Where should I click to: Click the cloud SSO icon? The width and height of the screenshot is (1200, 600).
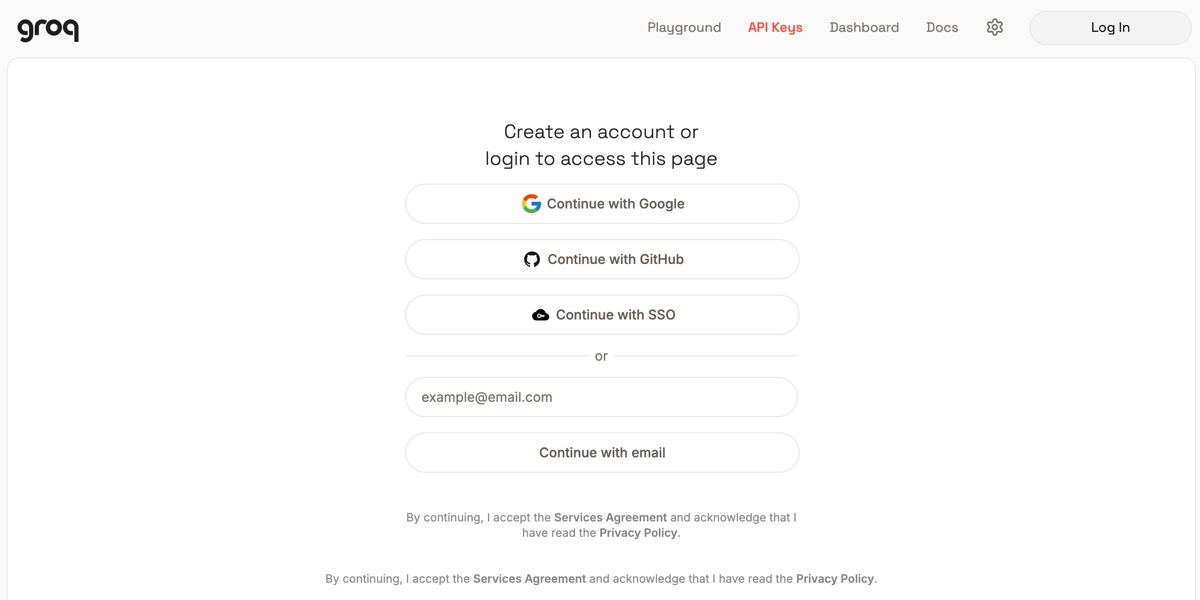[x=540, y=314]
